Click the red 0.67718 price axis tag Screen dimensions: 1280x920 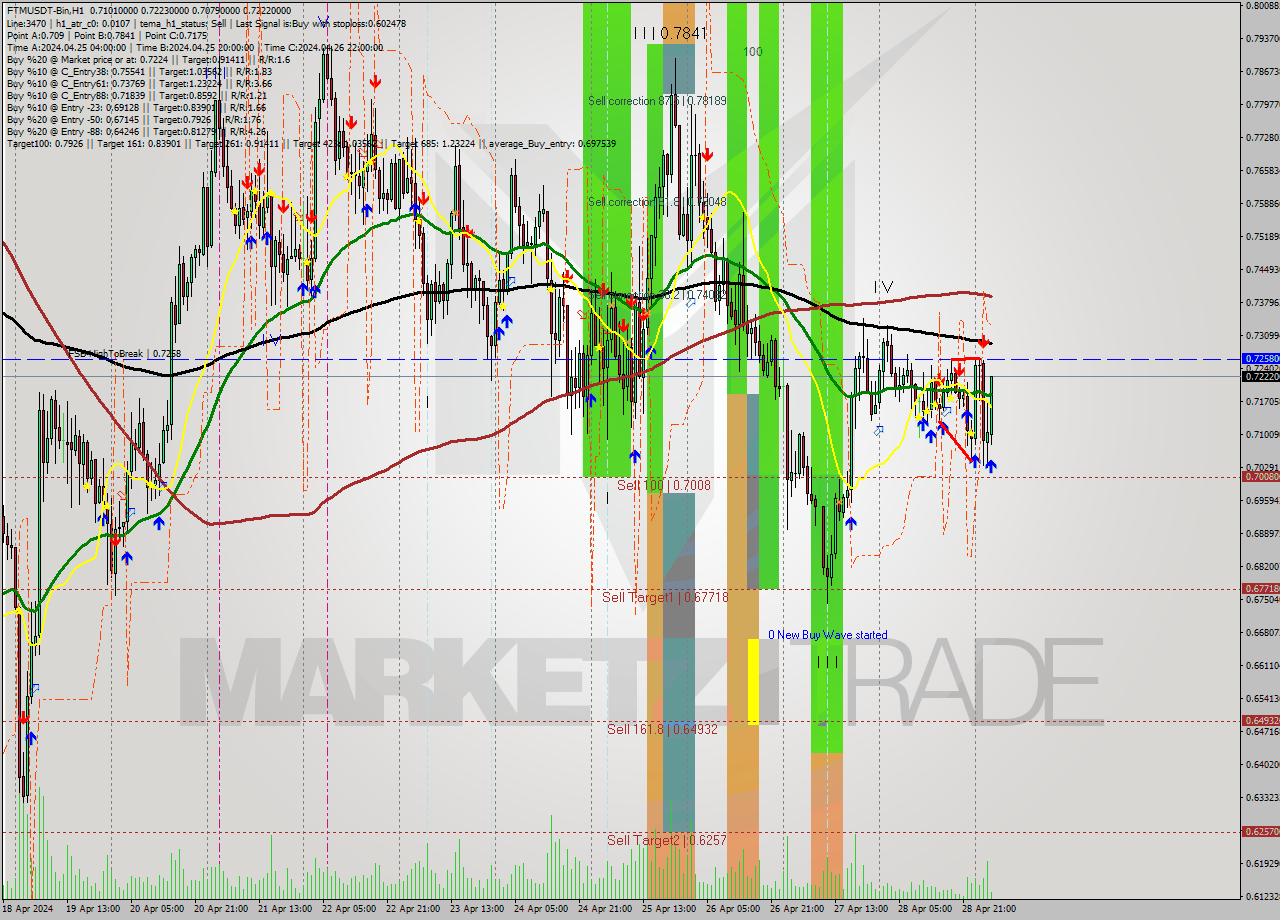click(1260, 589)
